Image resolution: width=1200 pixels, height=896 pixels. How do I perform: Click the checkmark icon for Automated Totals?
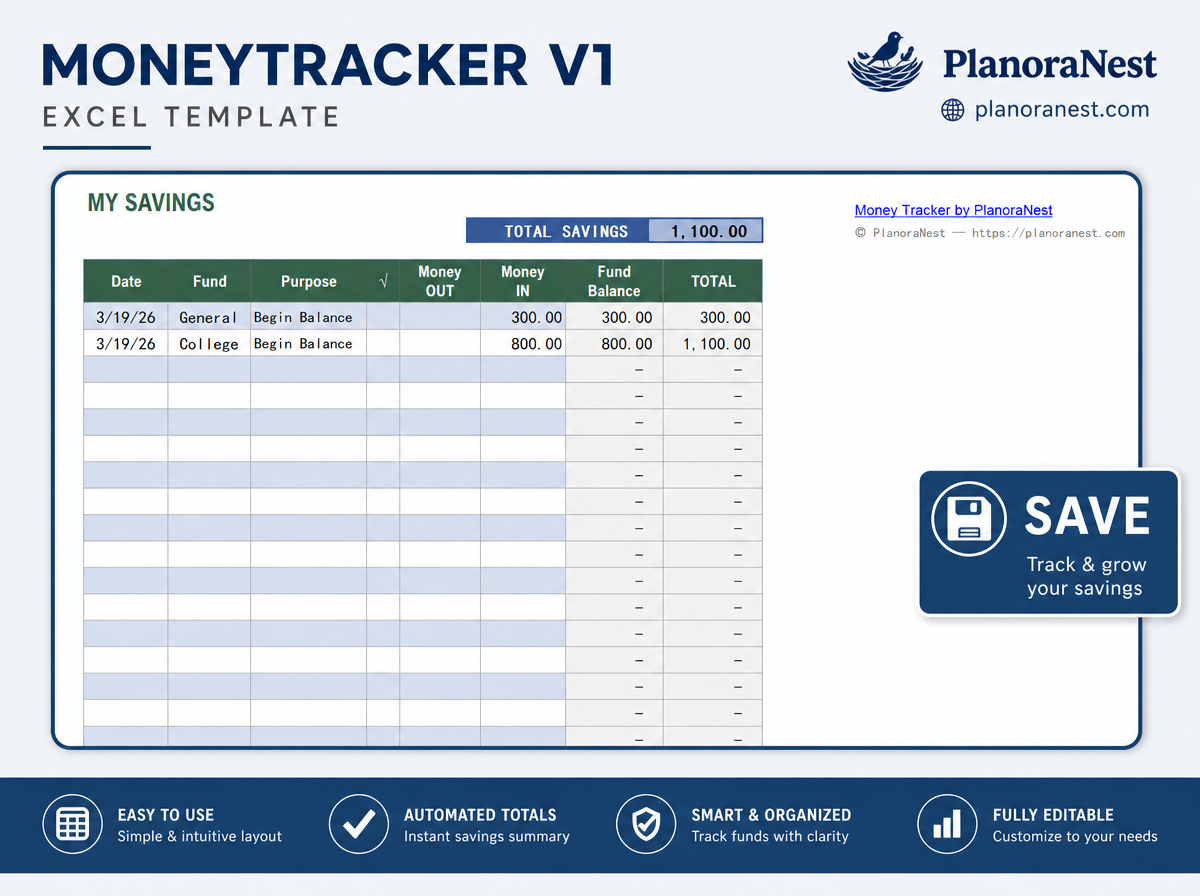(x=360, y=825)
